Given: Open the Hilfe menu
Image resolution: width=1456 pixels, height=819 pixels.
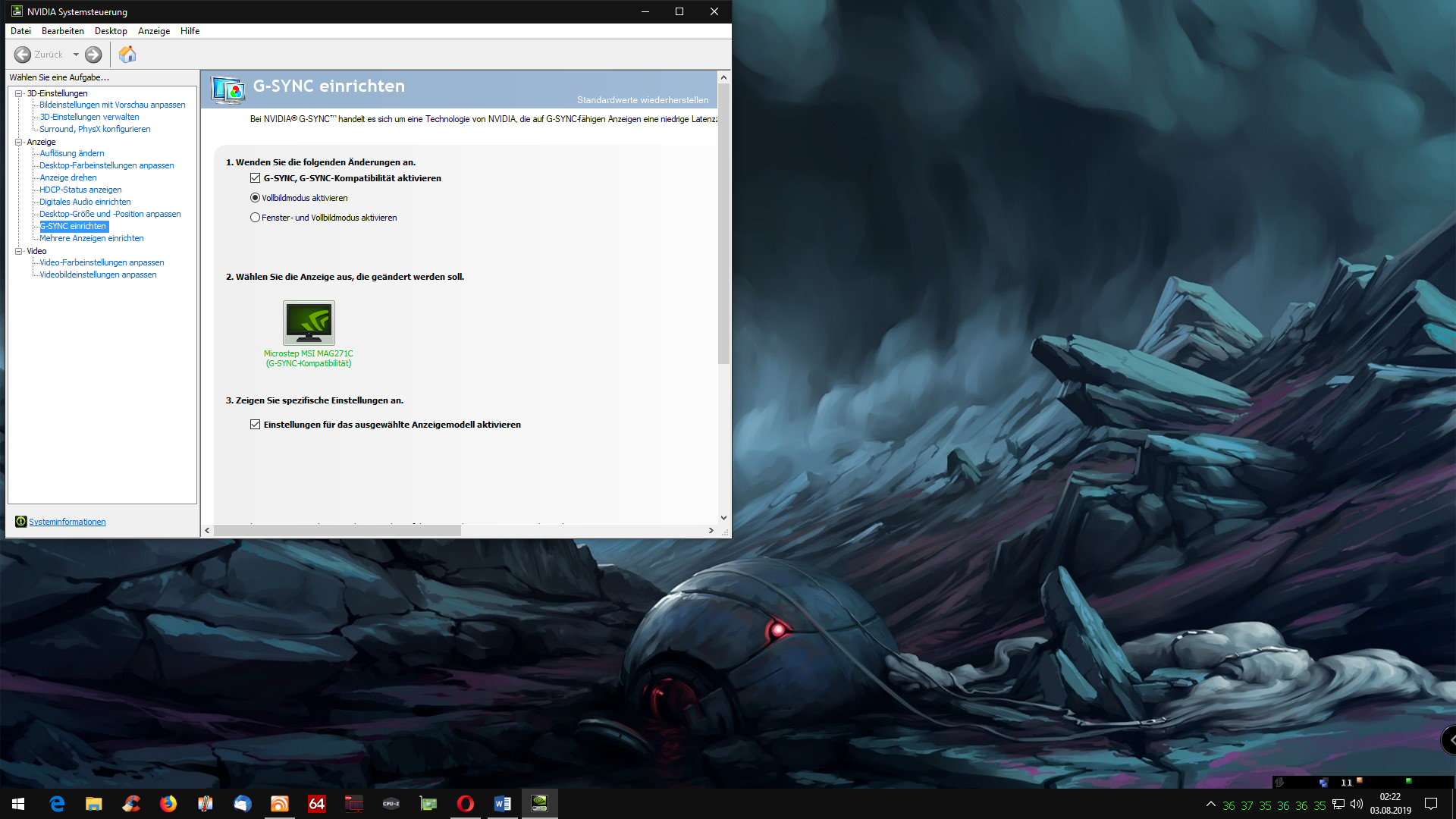Looking at the screenshot, I should 190,31.
